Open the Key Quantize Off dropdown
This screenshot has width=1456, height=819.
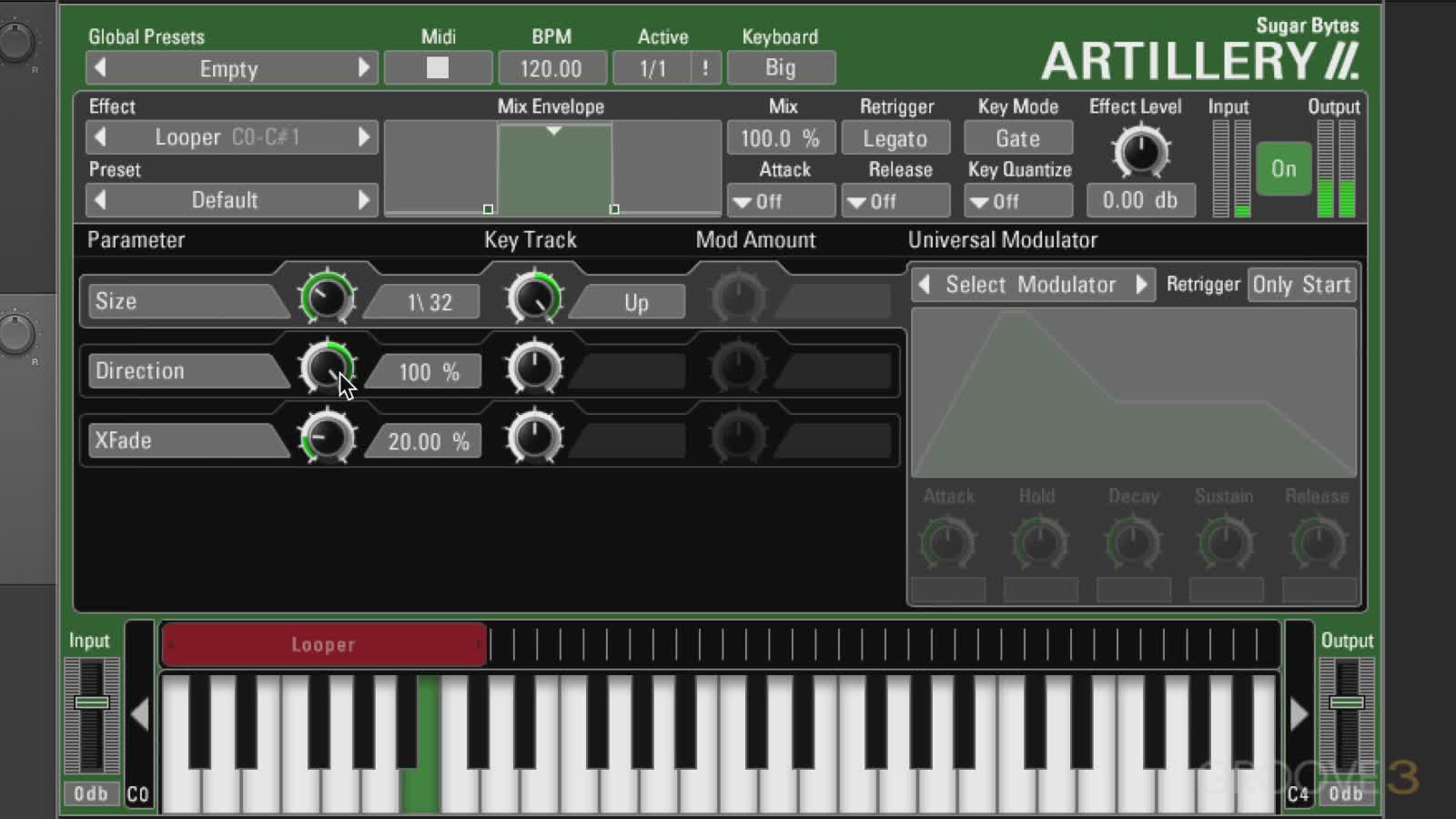1017,201
